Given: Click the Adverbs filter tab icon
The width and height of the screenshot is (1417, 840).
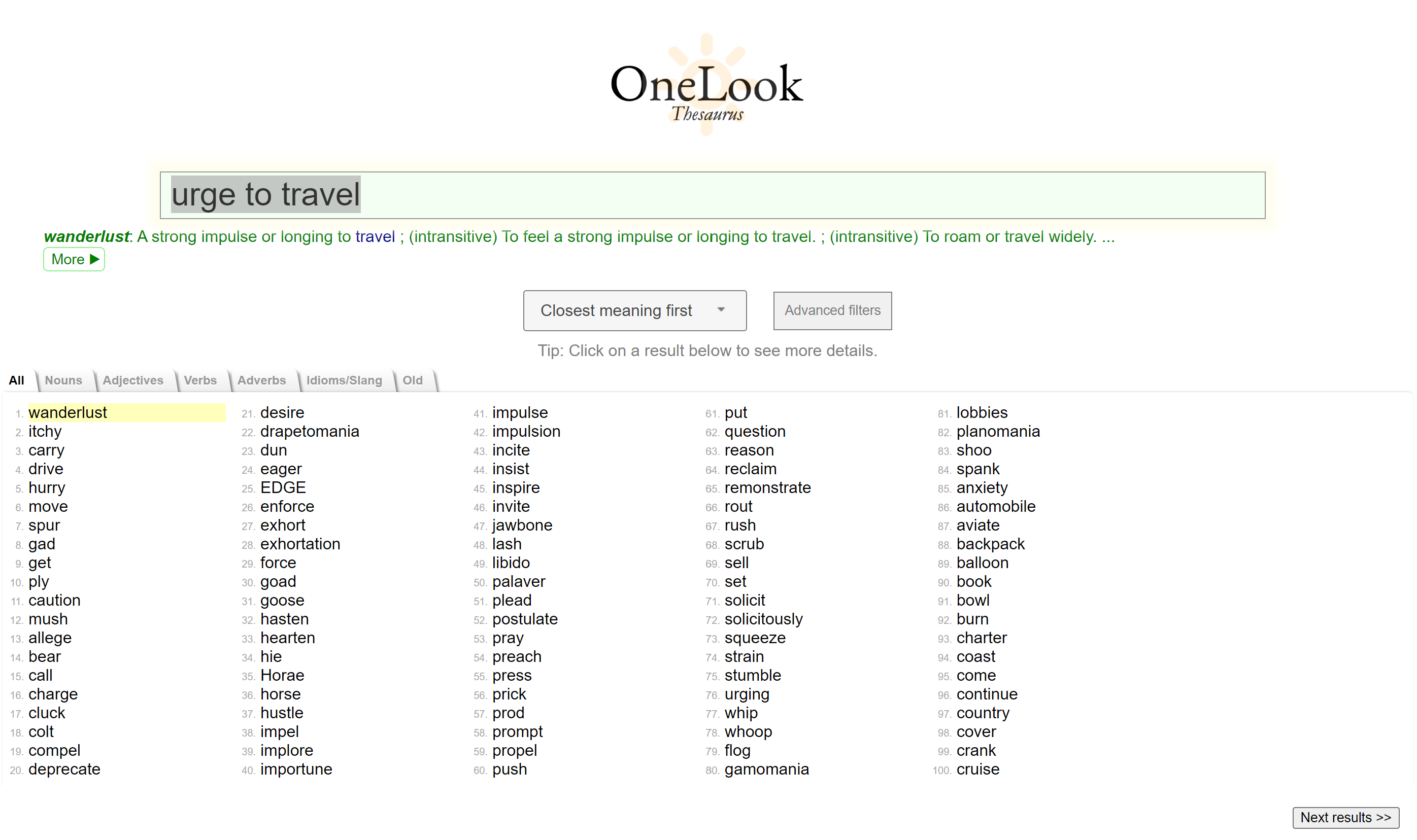Looking at the screenshot, I should click(x=261, y=380).
